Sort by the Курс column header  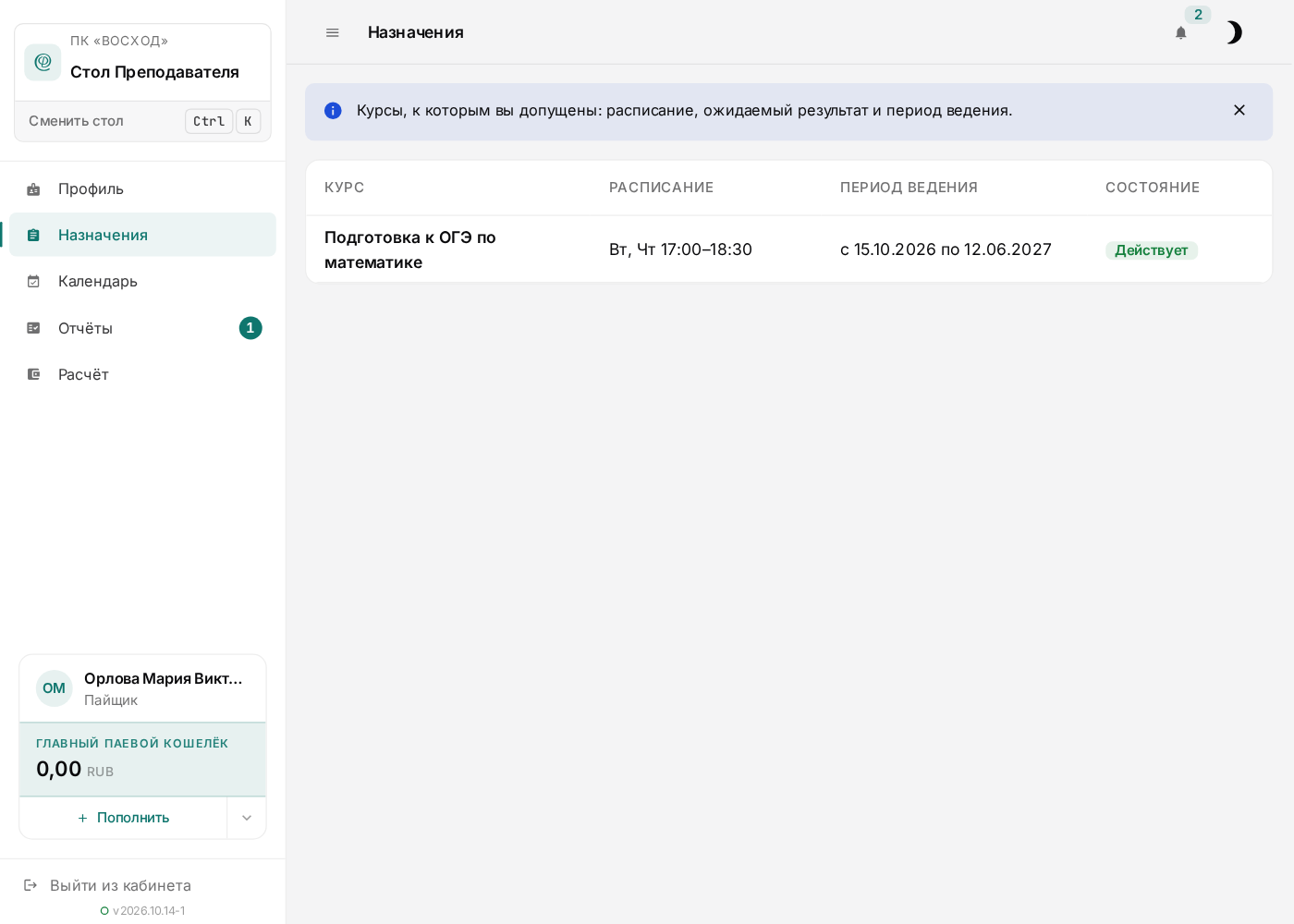coord(345,188)
